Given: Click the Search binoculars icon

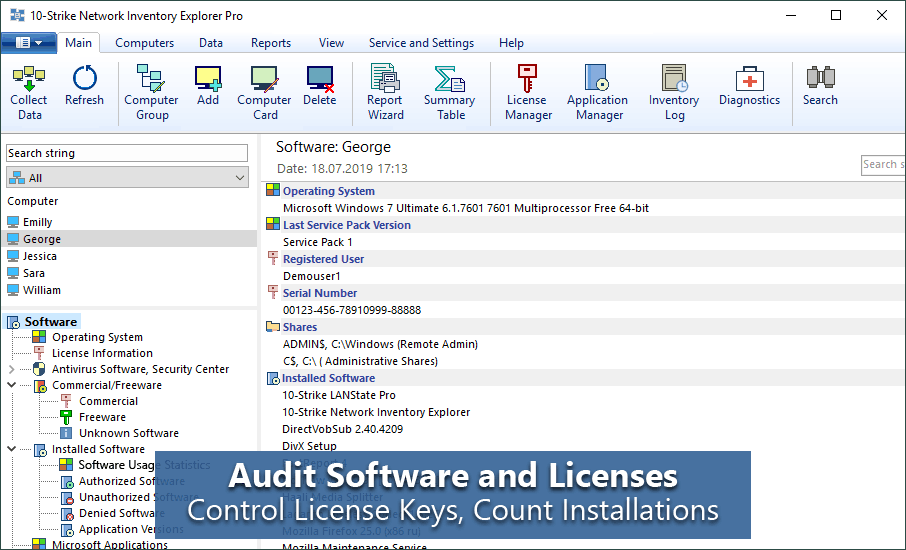Looking at the screenshot, I should point(820,80).
